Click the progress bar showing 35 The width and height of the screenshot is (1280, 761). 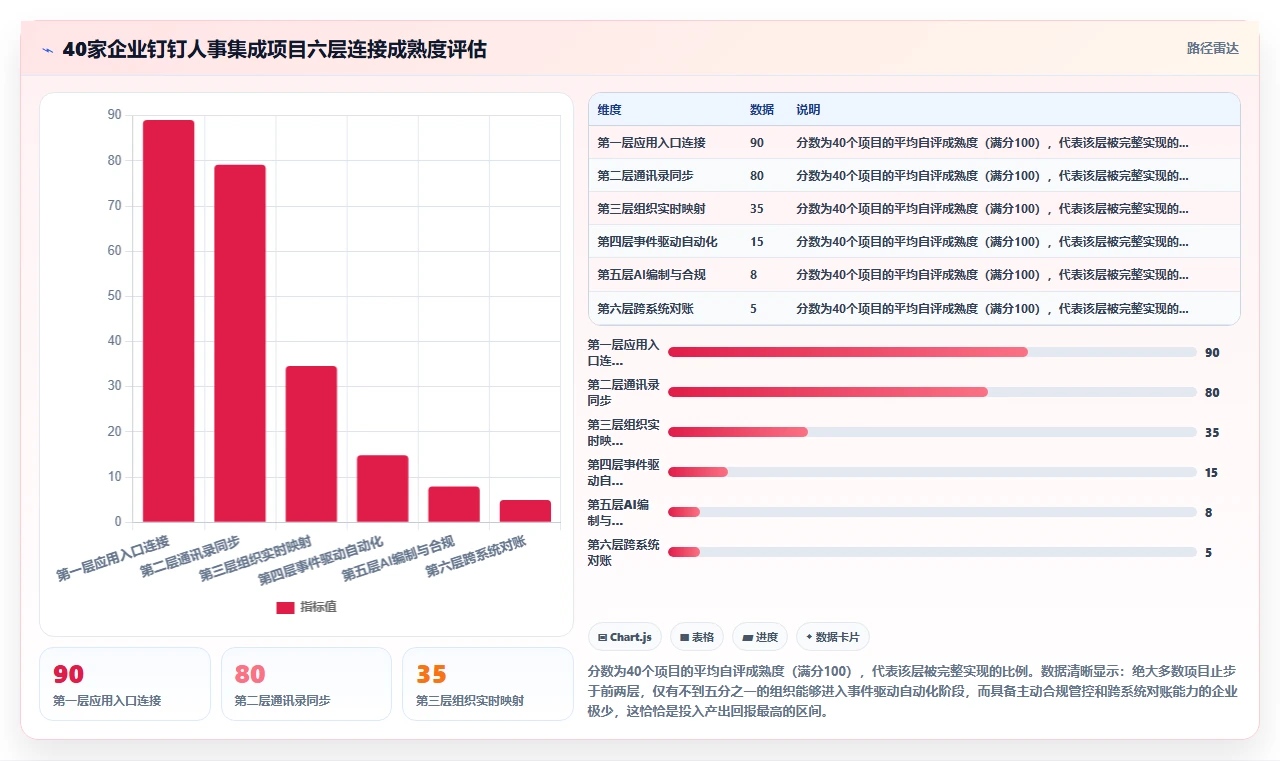pos(932,432)
